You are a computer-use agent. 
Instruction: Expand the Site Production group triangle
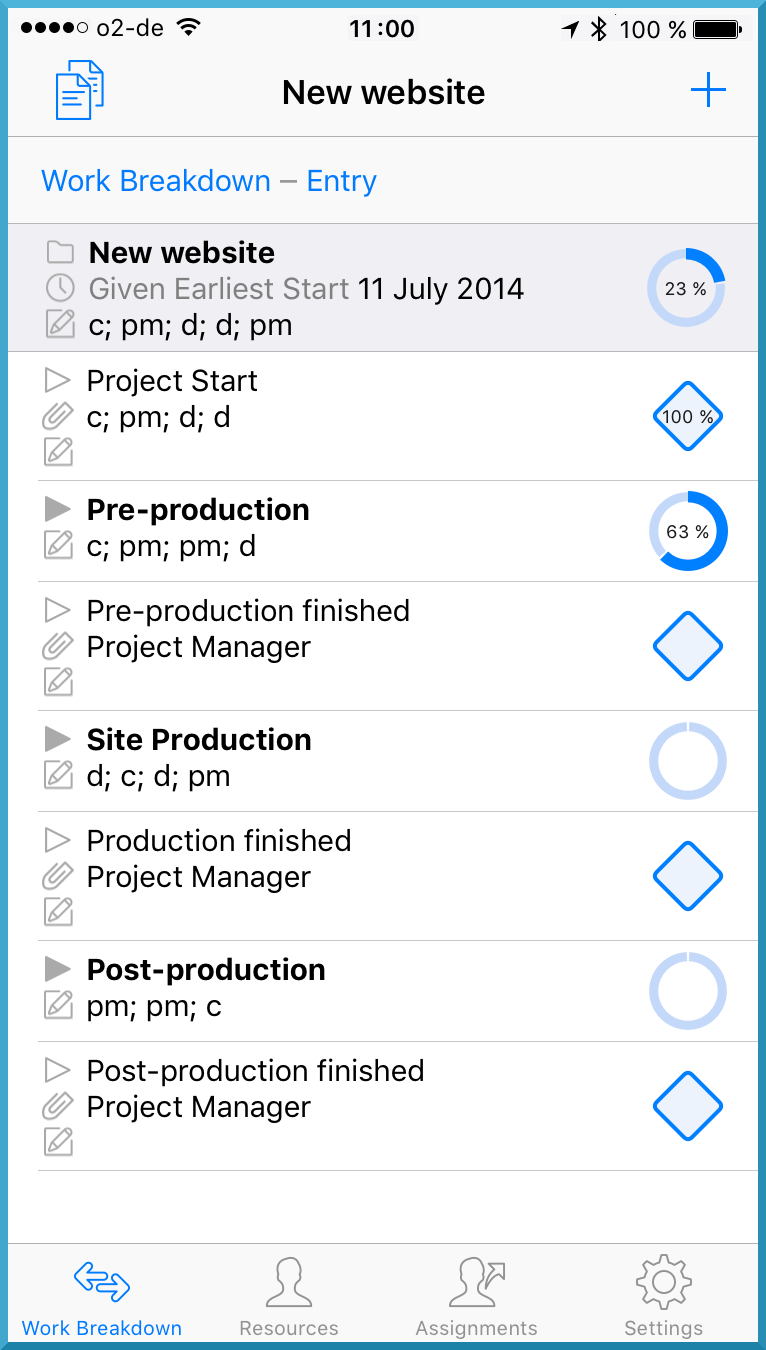58,739
